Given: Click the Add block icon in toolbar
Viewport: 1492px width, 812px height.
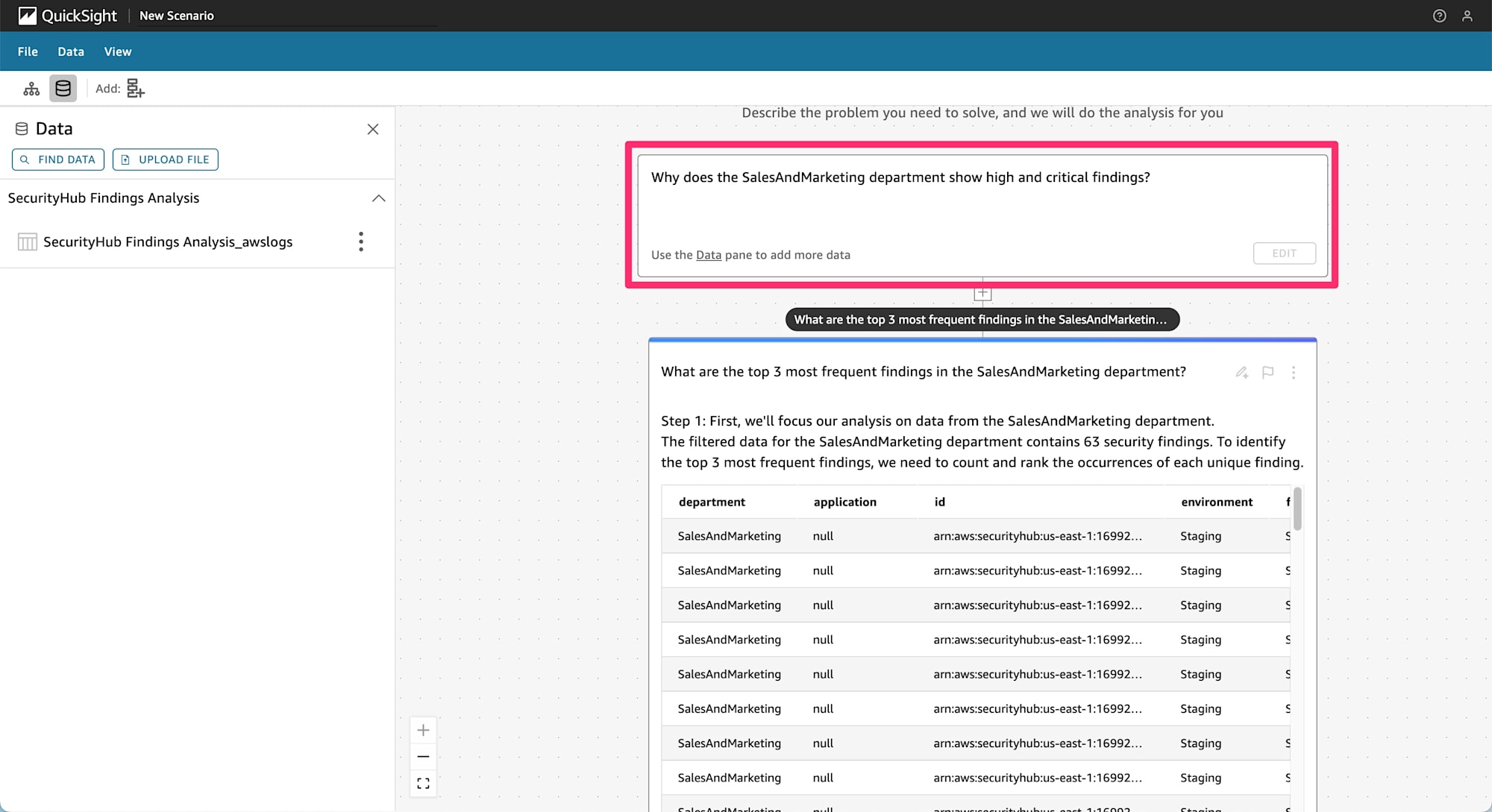Looking at the screenshot, I should (x=135, y=89).
